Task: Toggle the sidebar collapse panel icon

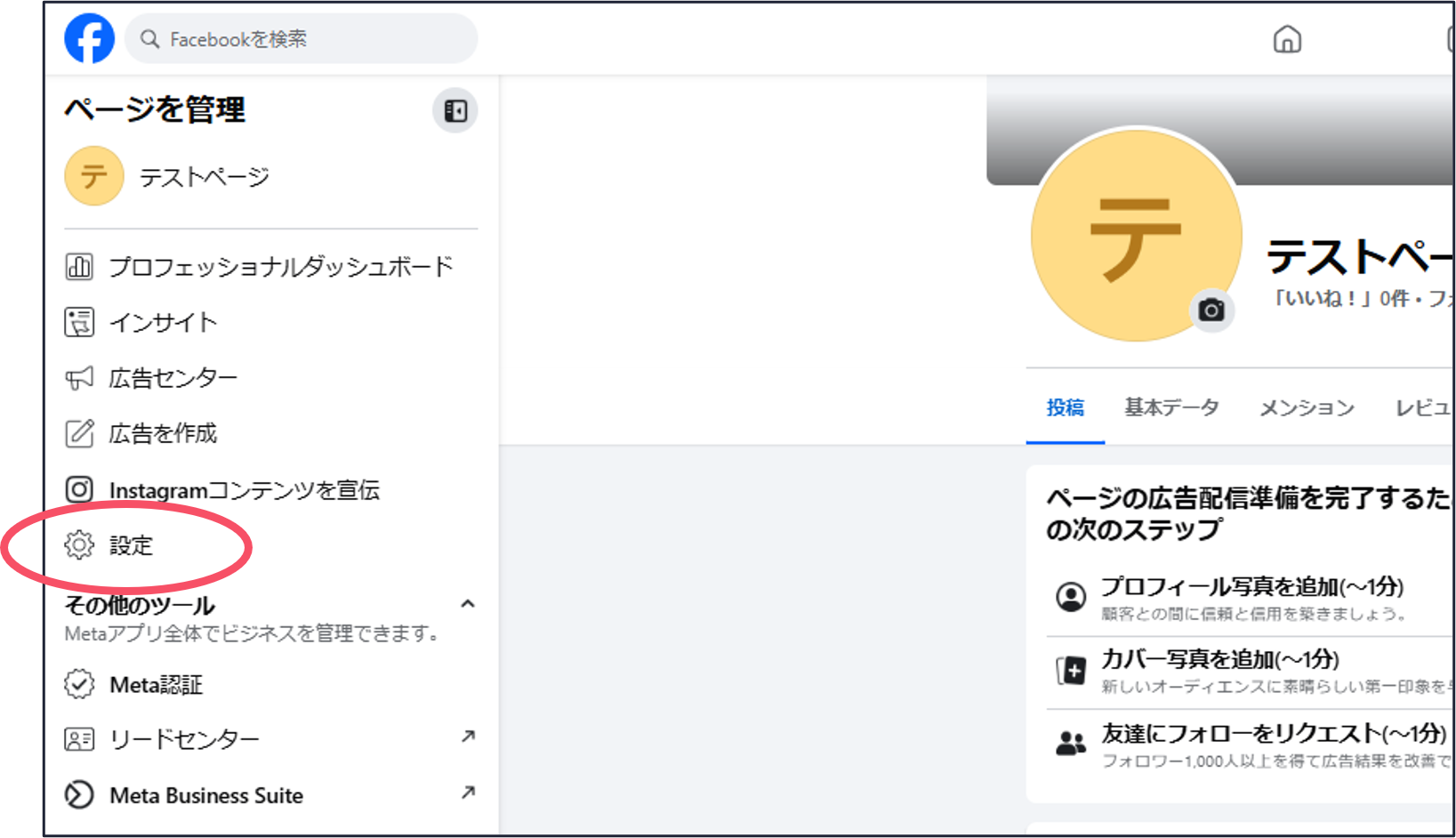Action: 455,110
